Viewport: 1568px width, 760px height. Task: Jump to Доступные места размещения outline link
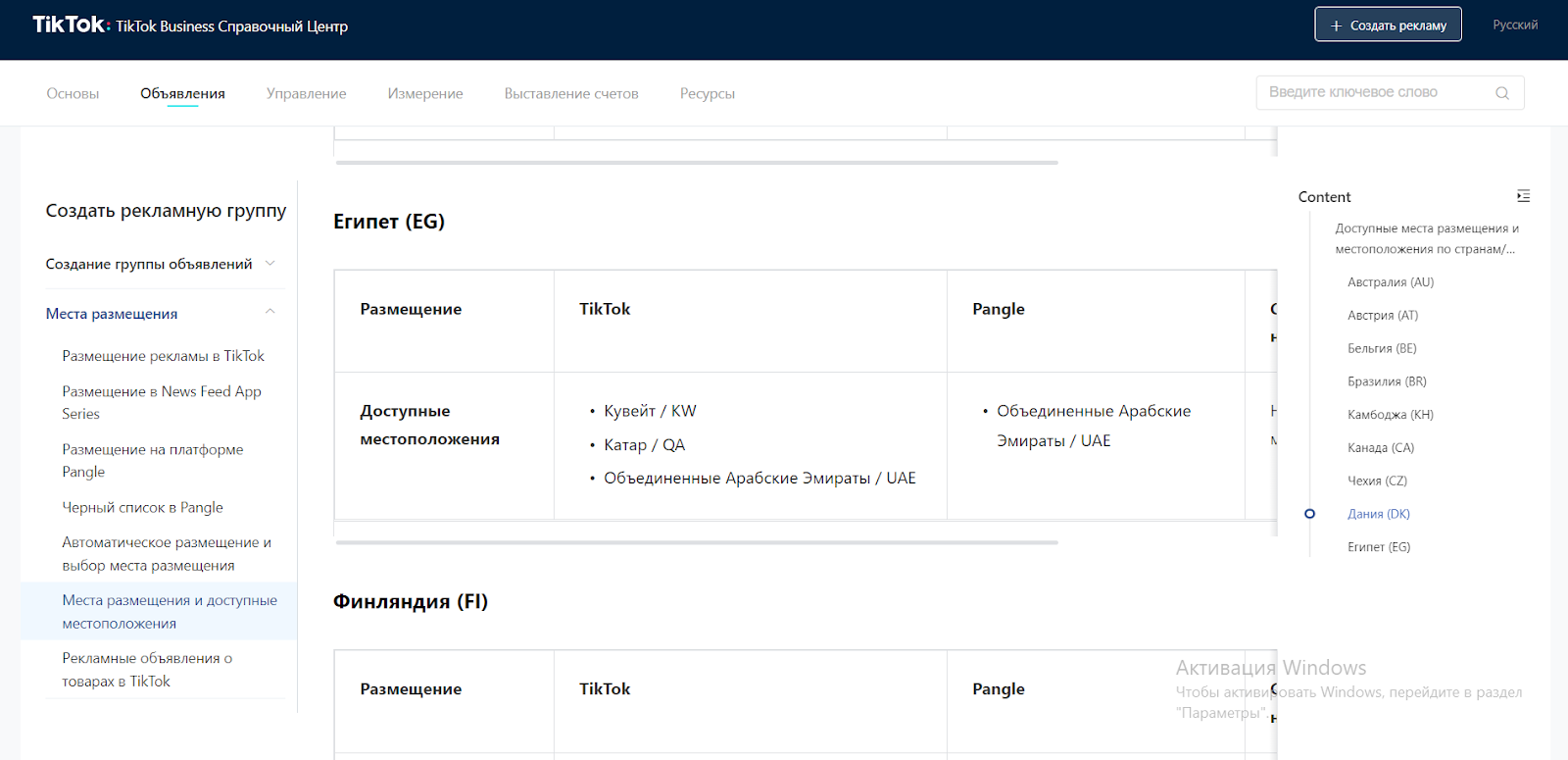pyautogui.click(x=1427, y=238)
